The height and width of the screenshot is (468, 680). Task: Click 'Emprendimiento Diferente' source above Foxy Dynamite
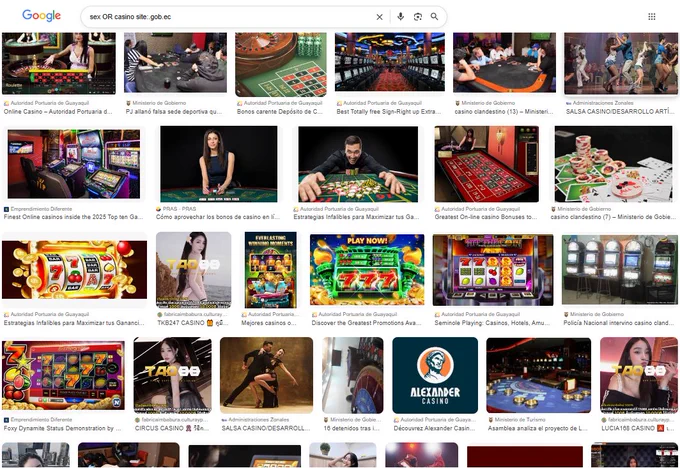coord(41,420)
